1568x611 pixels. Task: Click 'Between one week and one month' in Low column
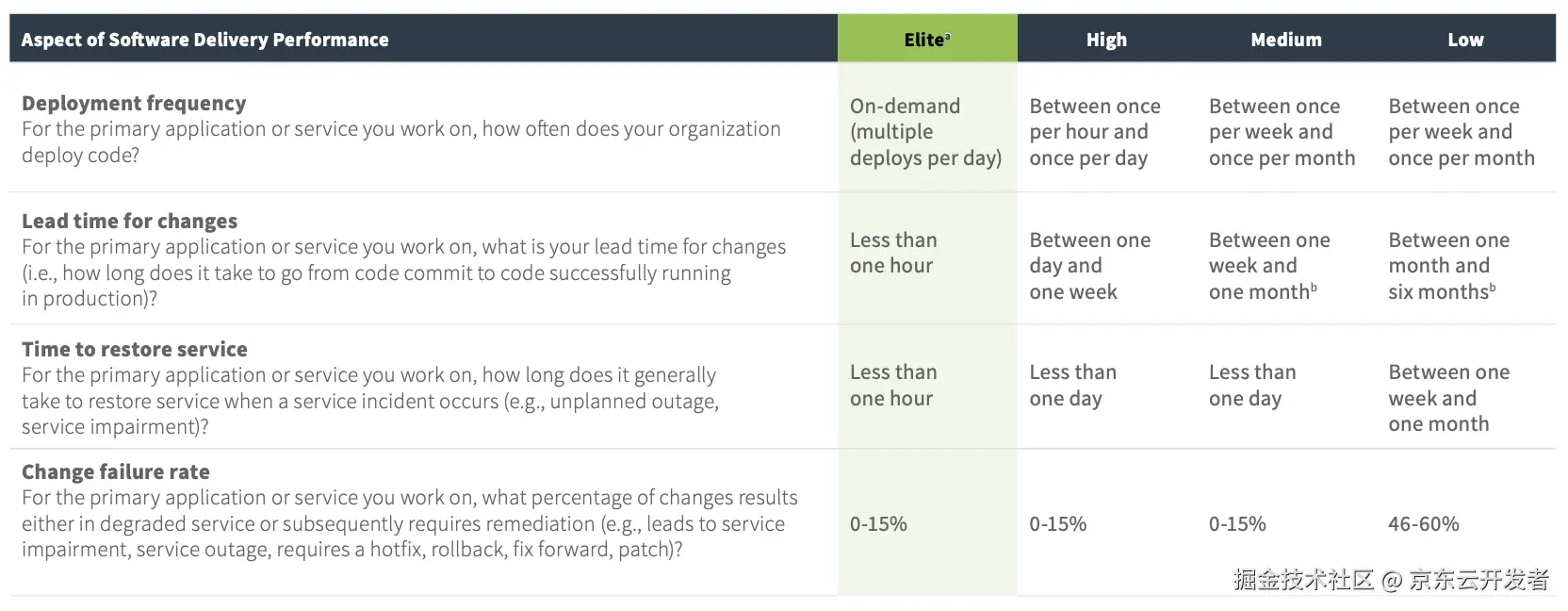click(1448, 398)
